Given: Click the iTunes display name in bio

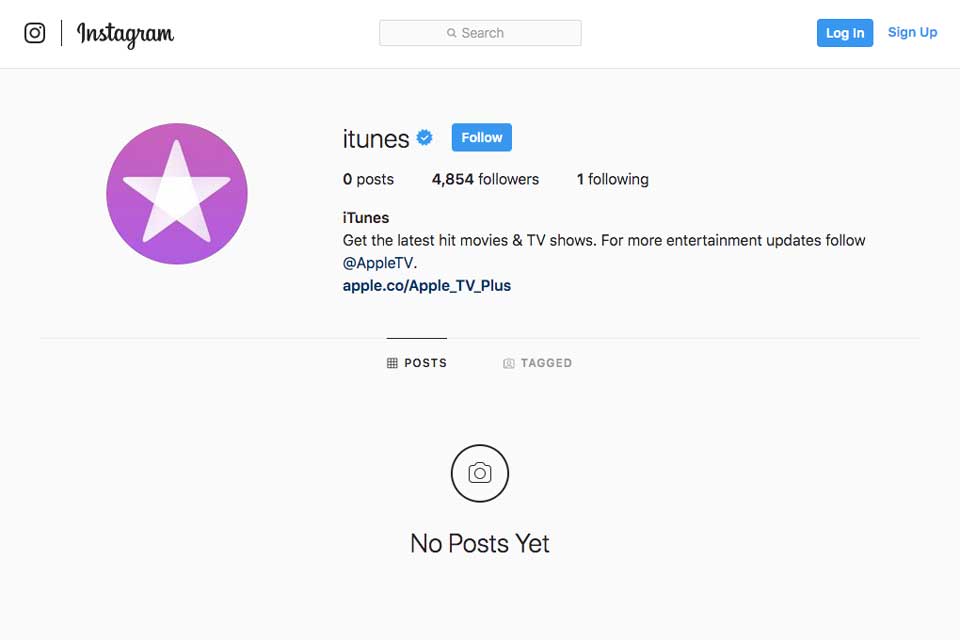Looking at the screenshot, I should tap(366, 217).
